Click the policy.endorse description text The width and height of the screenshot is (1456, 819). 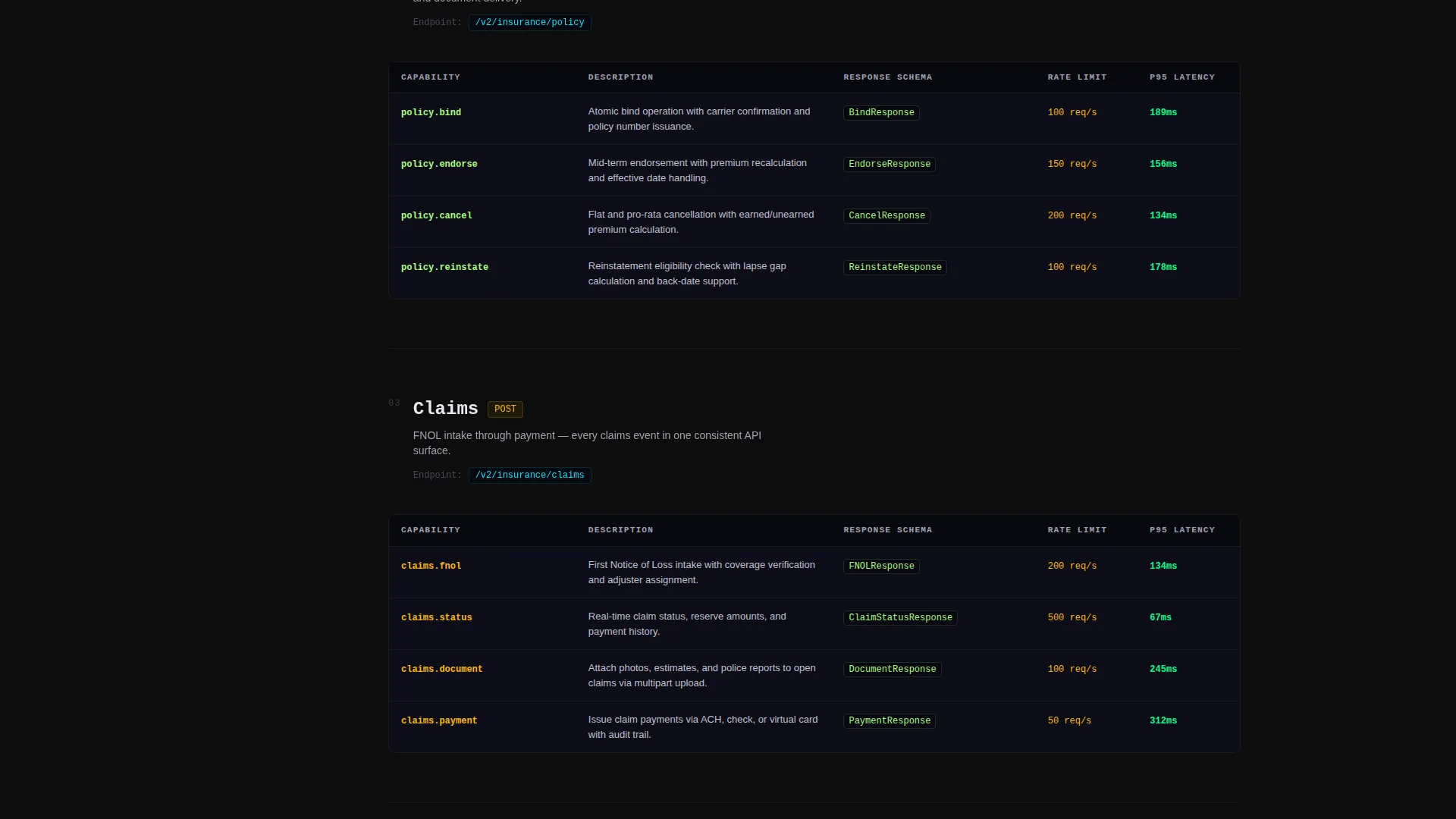click(x=698, y=171)
